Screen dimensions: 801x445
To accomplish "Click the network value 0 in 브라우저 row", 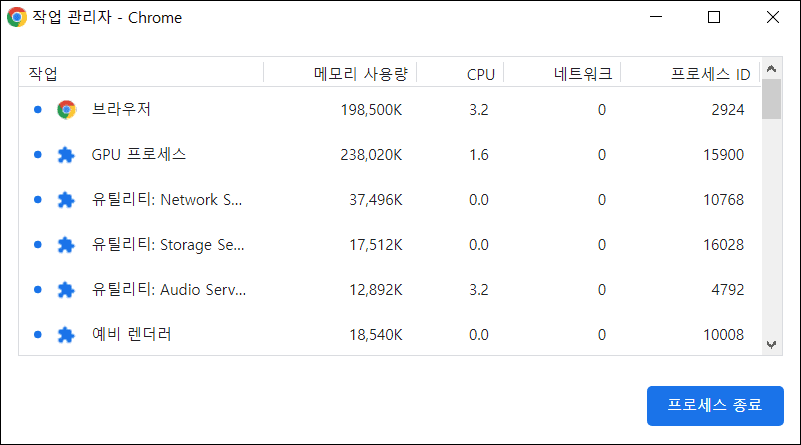I will [x=602, y=110].
